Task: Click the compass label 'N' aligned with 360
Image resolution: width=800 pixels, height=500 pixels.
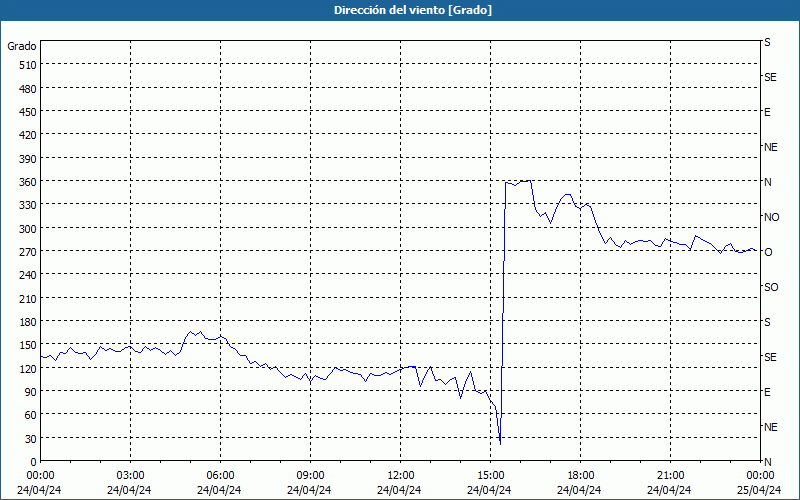Action: tap(767, 182)
